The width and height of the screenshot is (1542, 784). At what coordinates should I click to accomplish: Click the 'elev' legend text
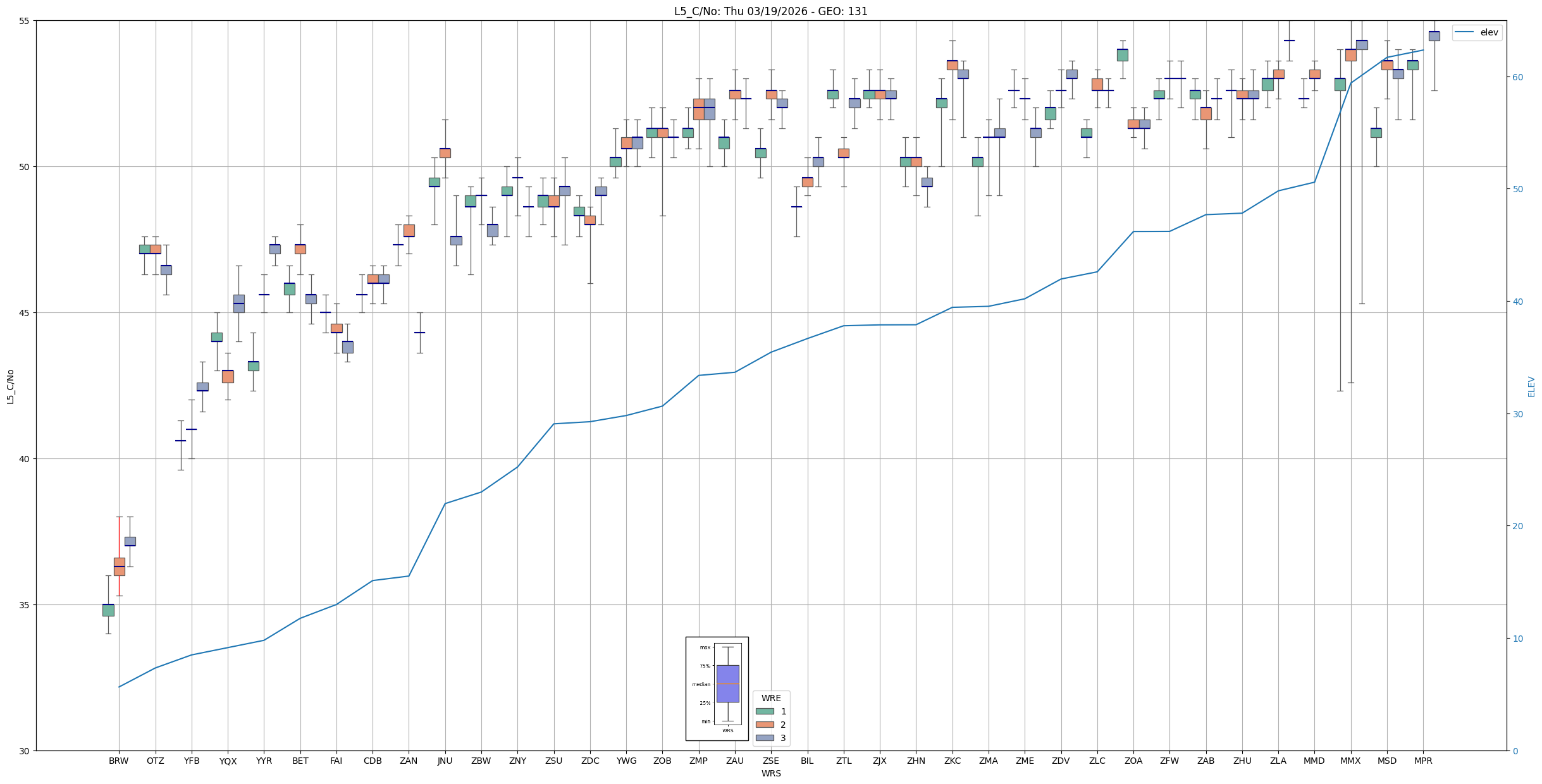(1489, 32)
